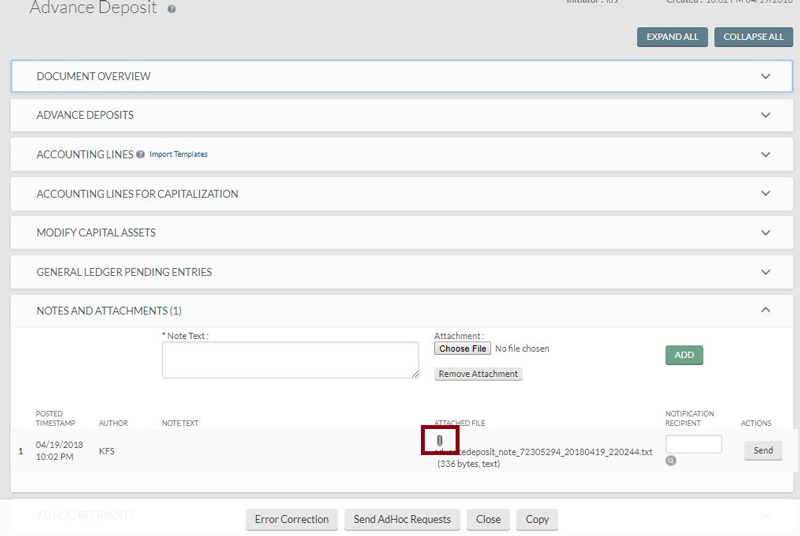Click into the Note Text box

[x=290, y=360]
